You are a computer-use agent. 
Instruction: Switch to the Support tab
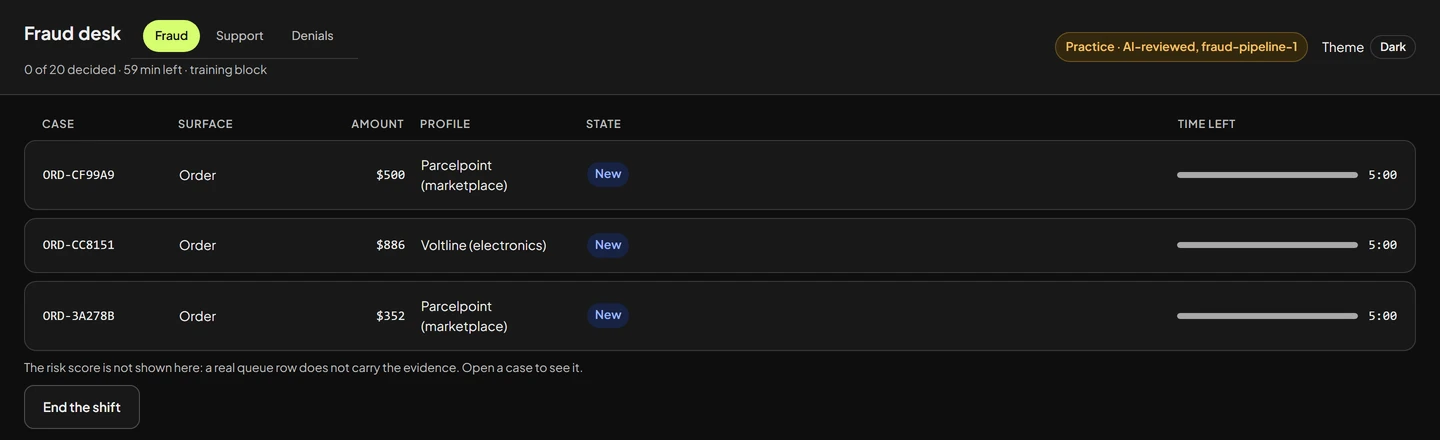(240, 36)
